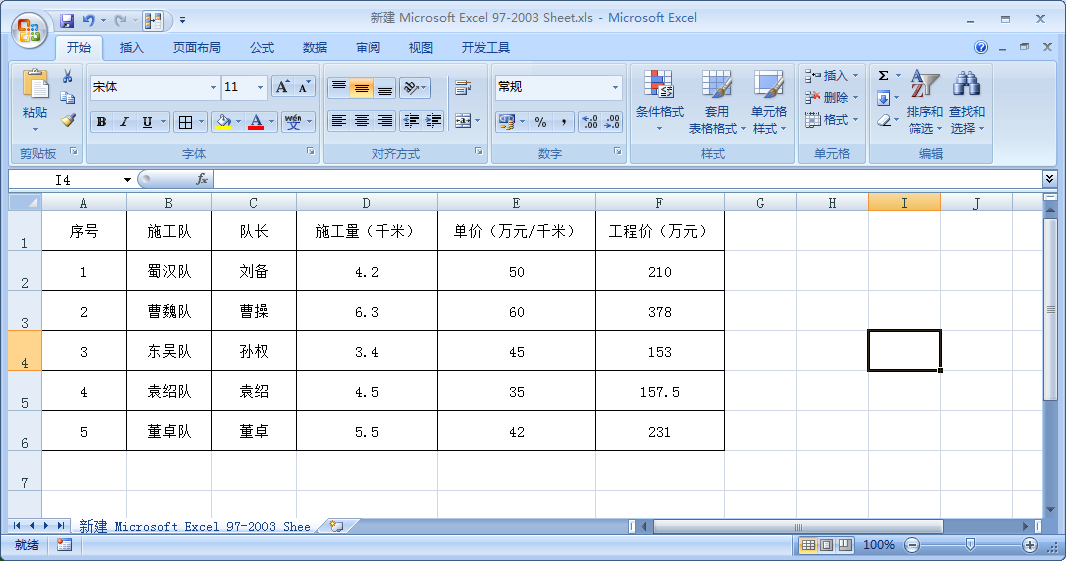Open the Fill down icon

point(883,98)
